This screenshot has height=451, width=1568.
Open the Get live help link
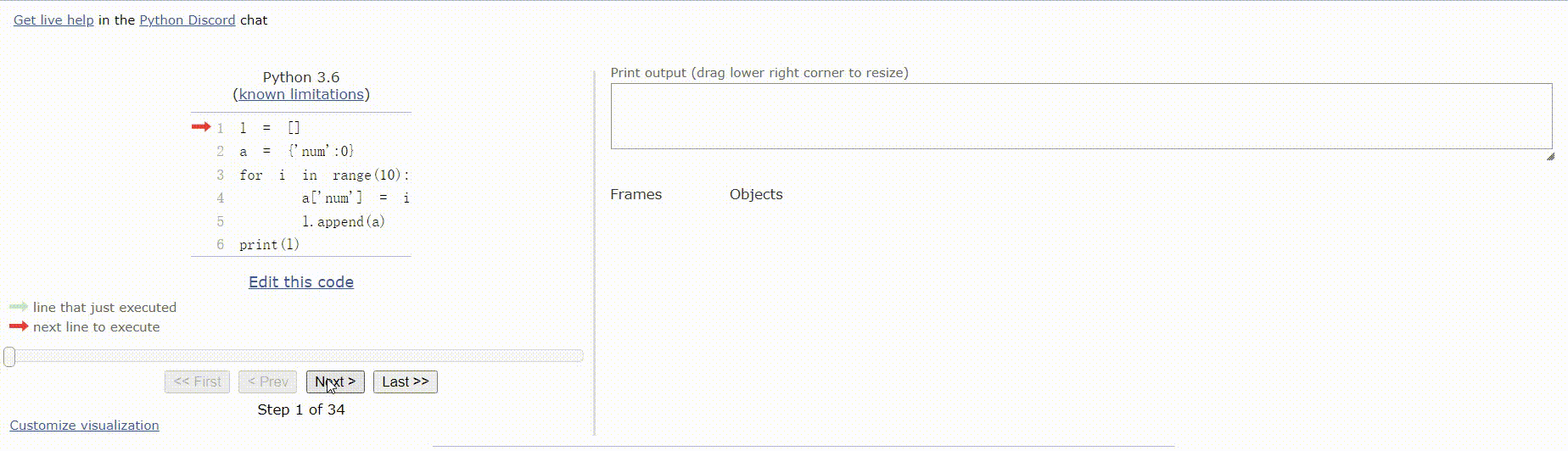click(x=53, y=20)
